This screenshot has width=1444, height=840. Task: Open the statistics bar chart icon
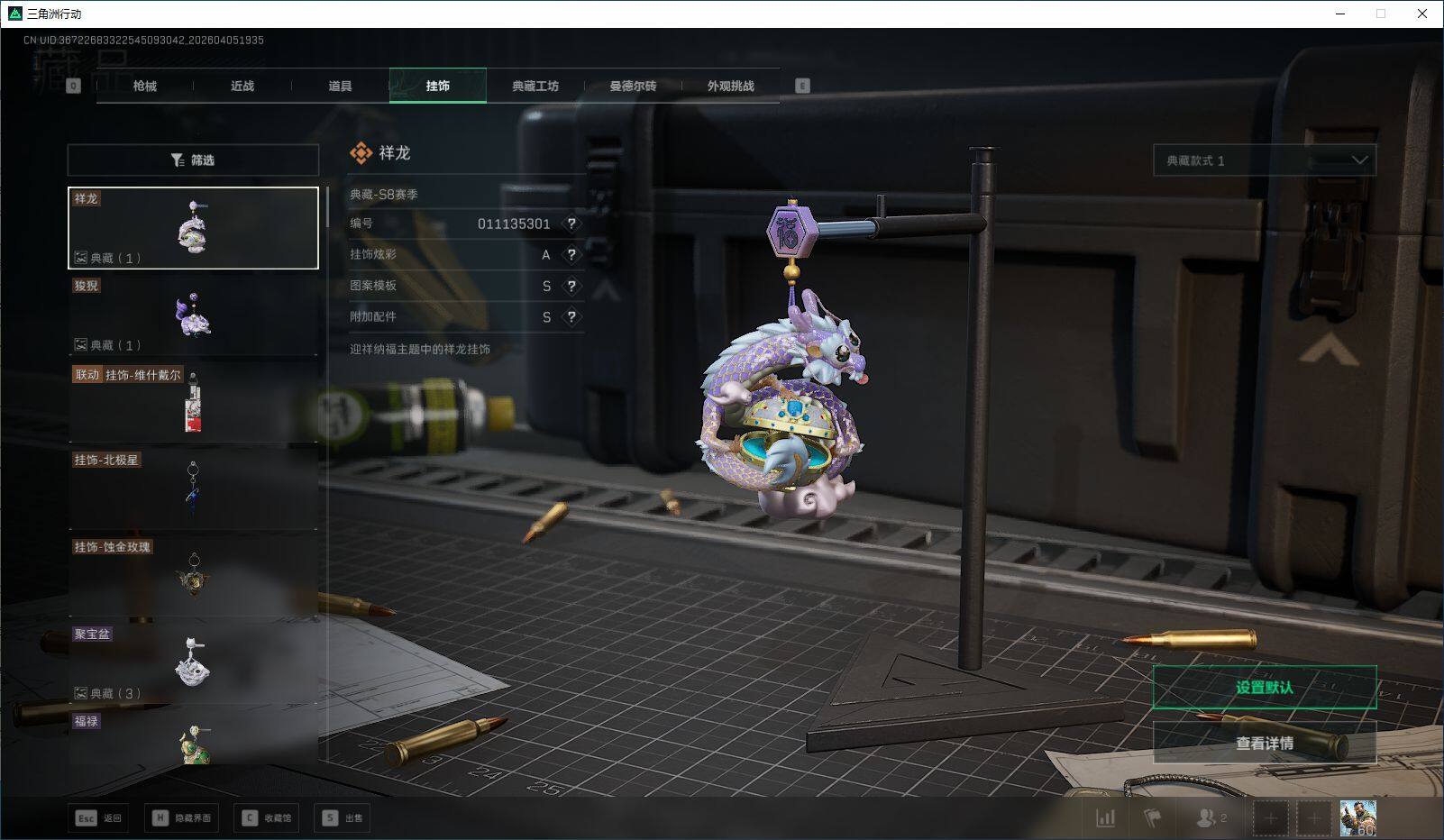pyautogui.click(x=1105, y=818)
